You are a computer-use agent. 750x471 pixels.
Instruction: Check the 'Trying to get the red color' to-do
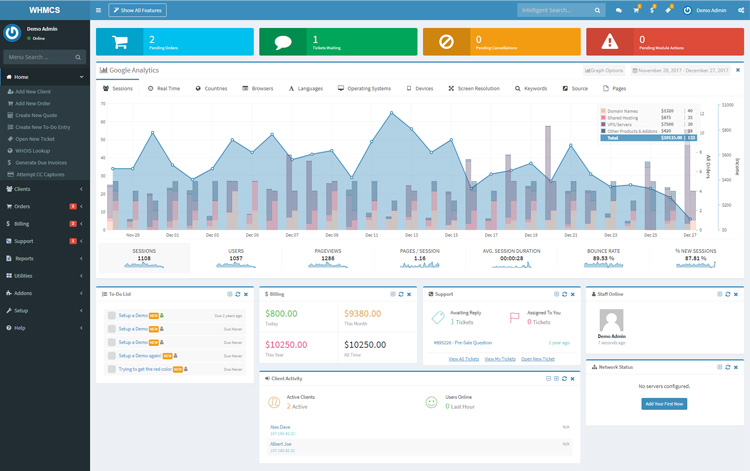pos(112,369)
